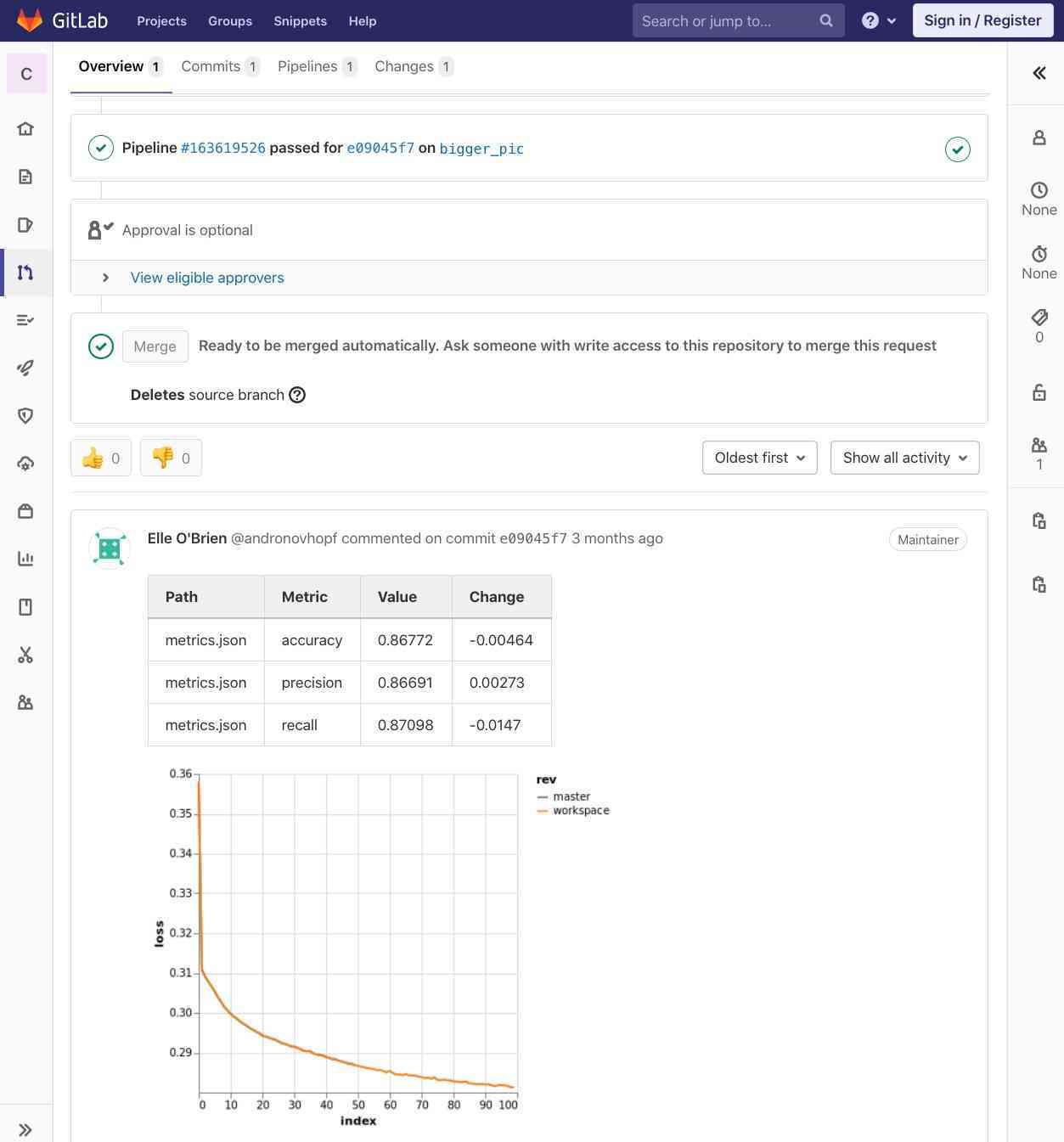Open Security shield icon in sidebar
The image size is (1064, 1142).
coord(25,415)
